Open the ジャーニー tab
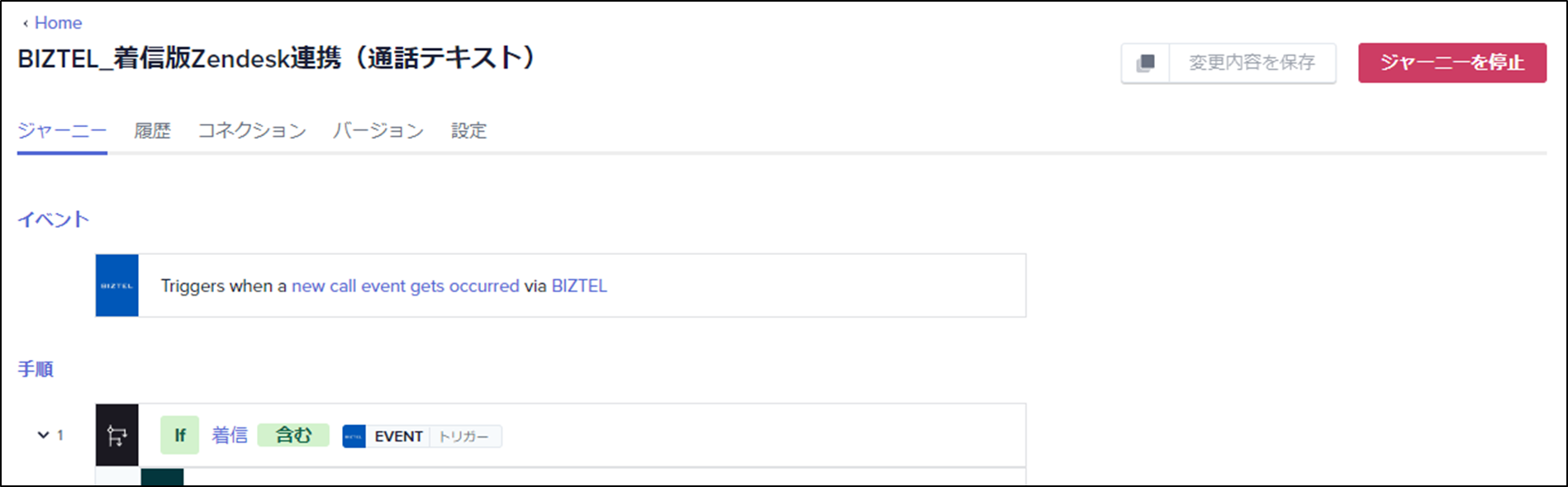 click(x=62, y=130)
